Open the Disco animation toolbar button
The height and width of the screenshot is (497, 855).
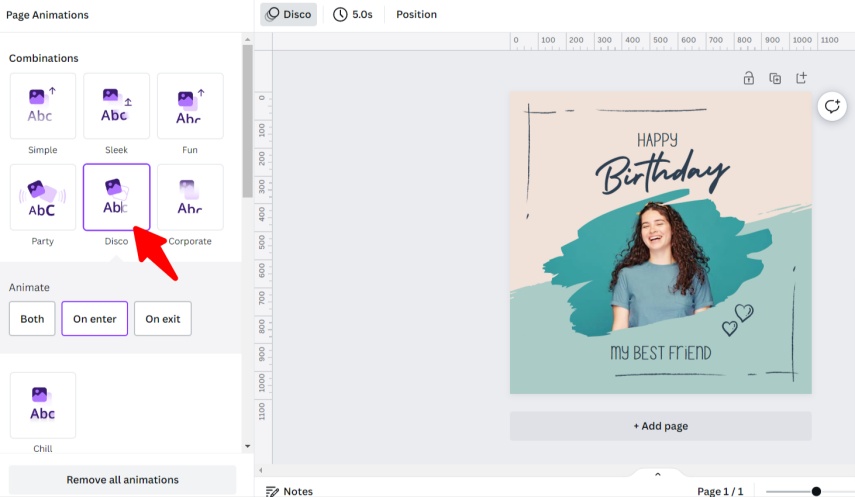[289, 15]
